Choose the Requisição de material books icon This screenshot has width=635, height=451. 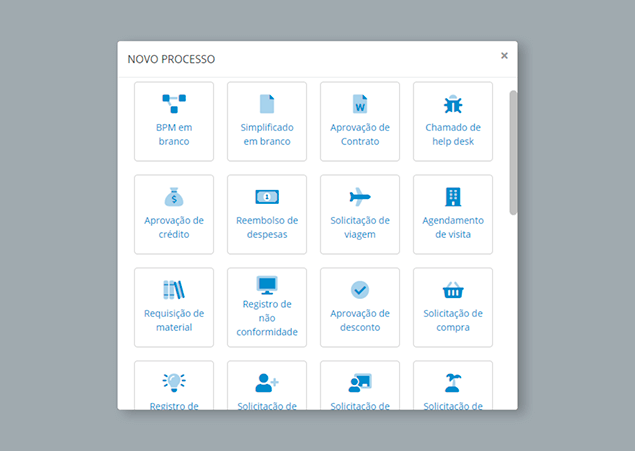tap(174, 289)
